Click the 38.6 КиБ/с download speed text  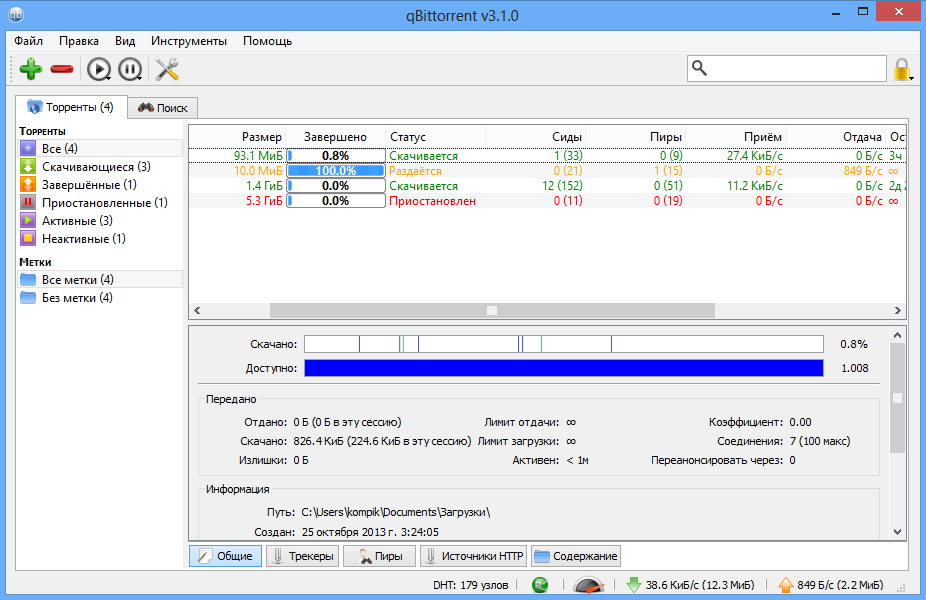pos(700,585)
